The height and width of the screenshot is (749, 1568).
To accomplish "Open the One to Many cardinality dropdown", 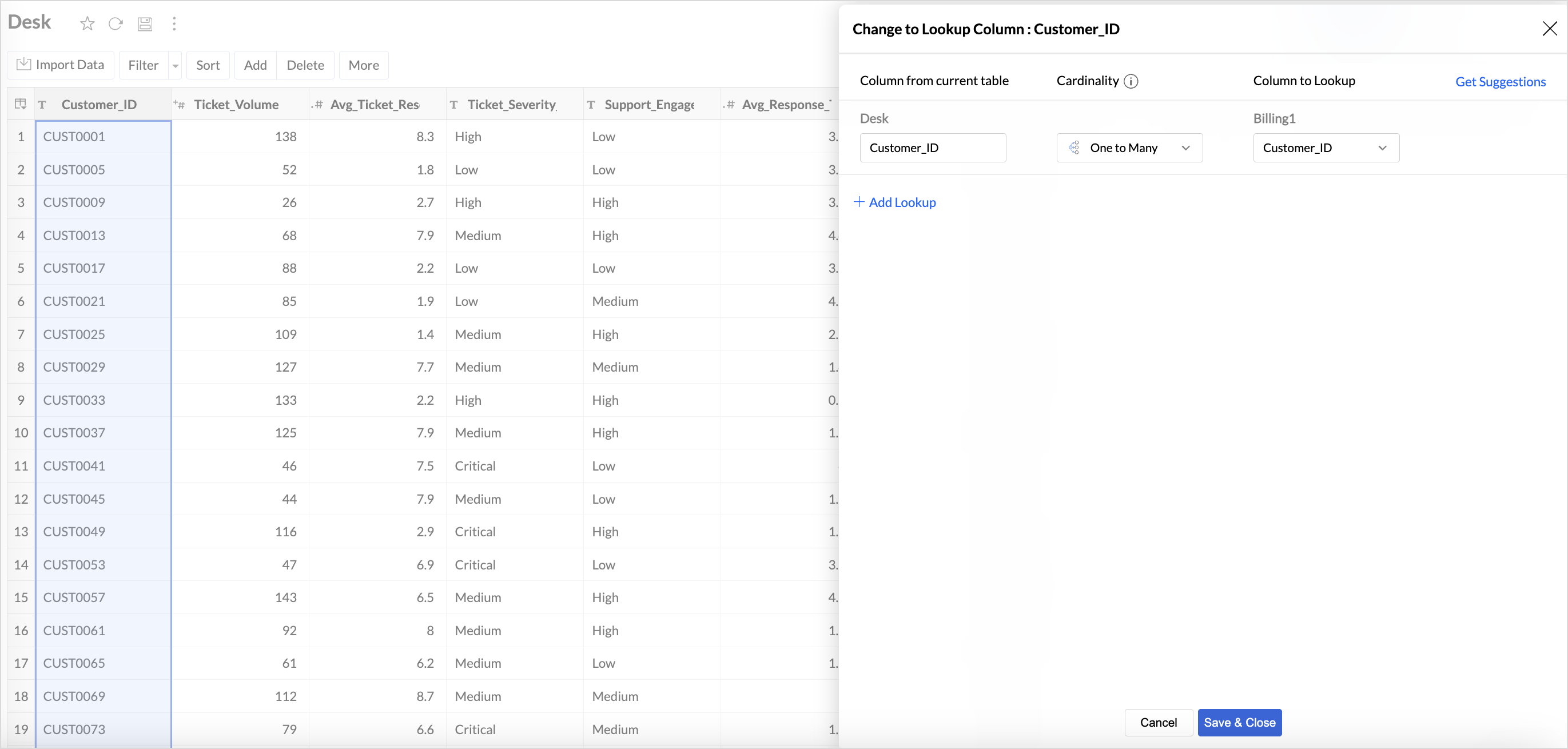I will [x=1129, y=148].
